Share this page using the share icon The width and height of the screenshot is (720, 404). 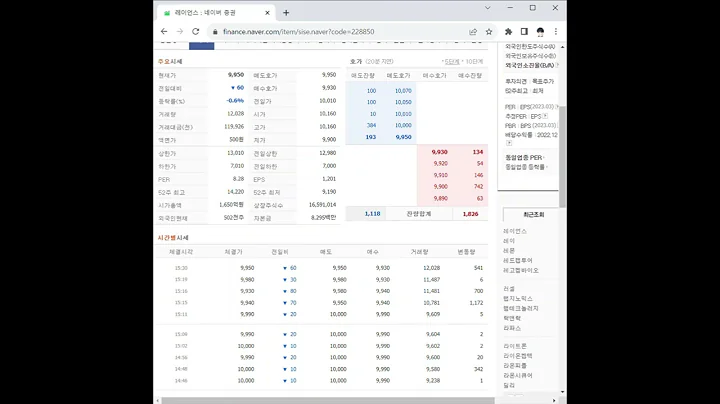473,32
